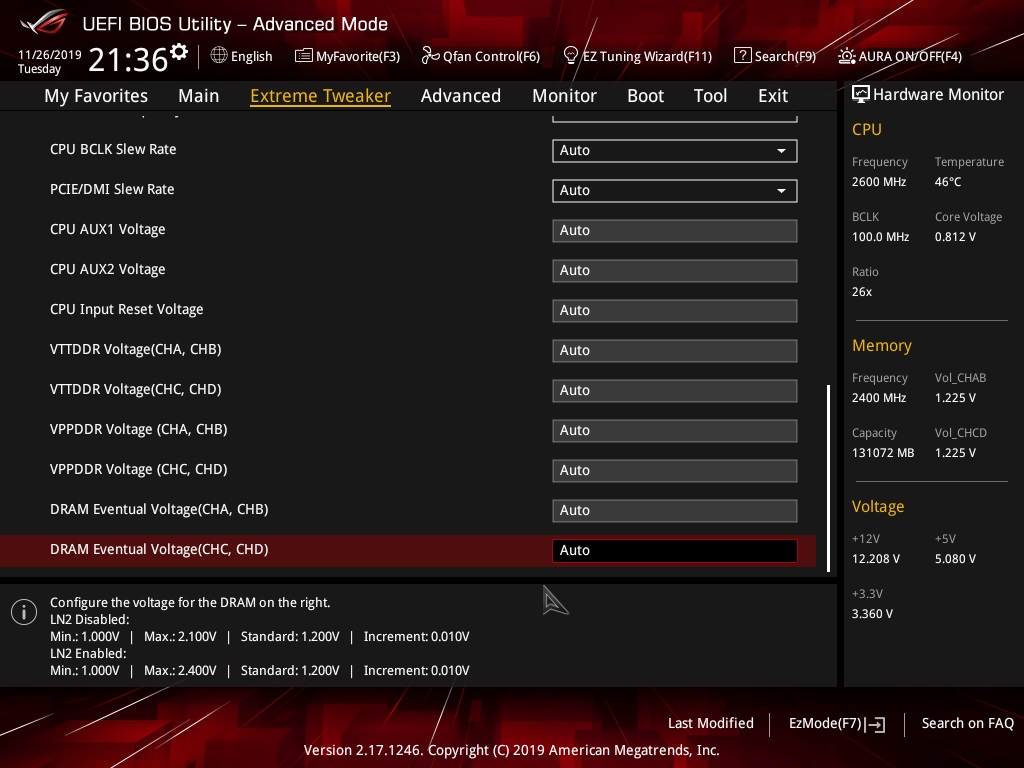This screenshot has height=768, width=1024.
Task: Open MyFavorite(F3) list icon
Action: coord(303,56)
